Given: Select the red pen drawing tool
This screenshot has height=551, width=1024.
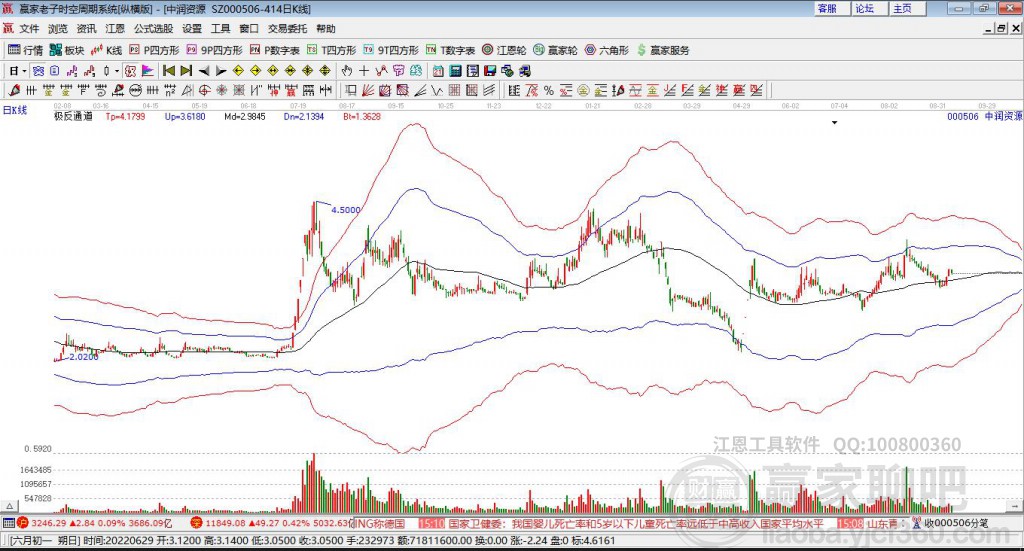Looking at the screenshot, I should pyautogui.click(x=14, y=90).
